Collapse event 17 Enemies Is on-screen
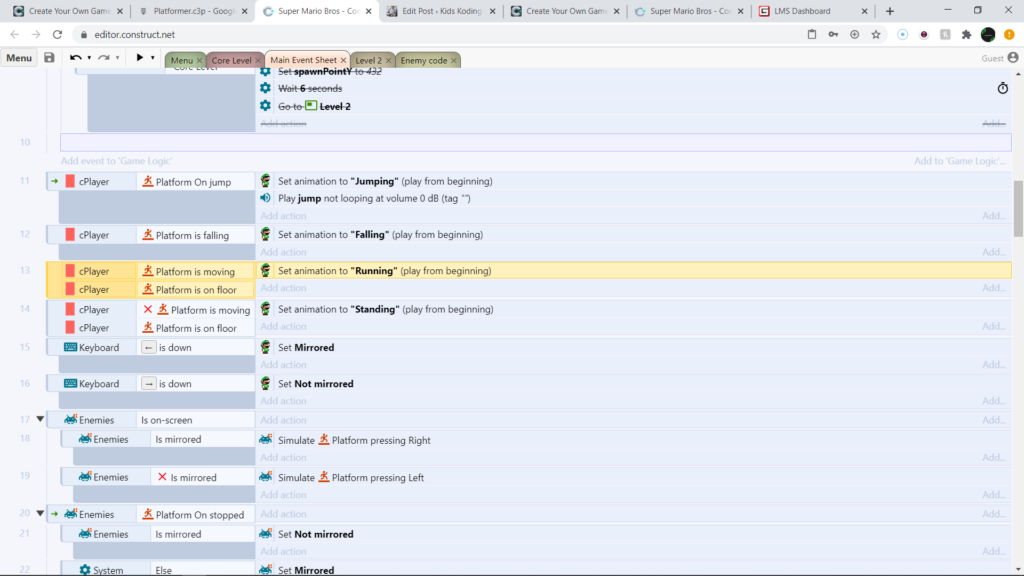 40,419
